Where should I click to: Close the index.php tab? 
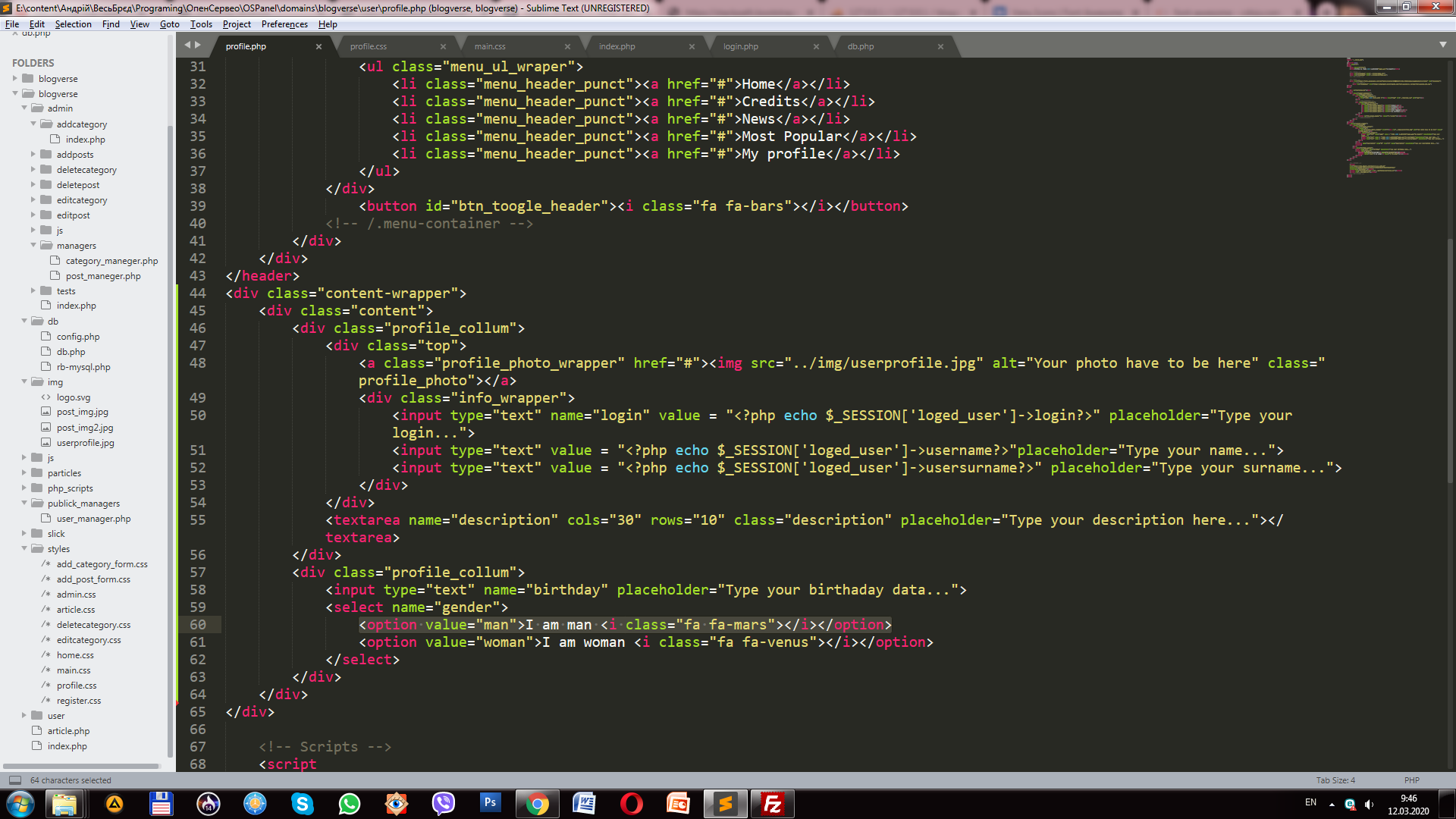692,46
